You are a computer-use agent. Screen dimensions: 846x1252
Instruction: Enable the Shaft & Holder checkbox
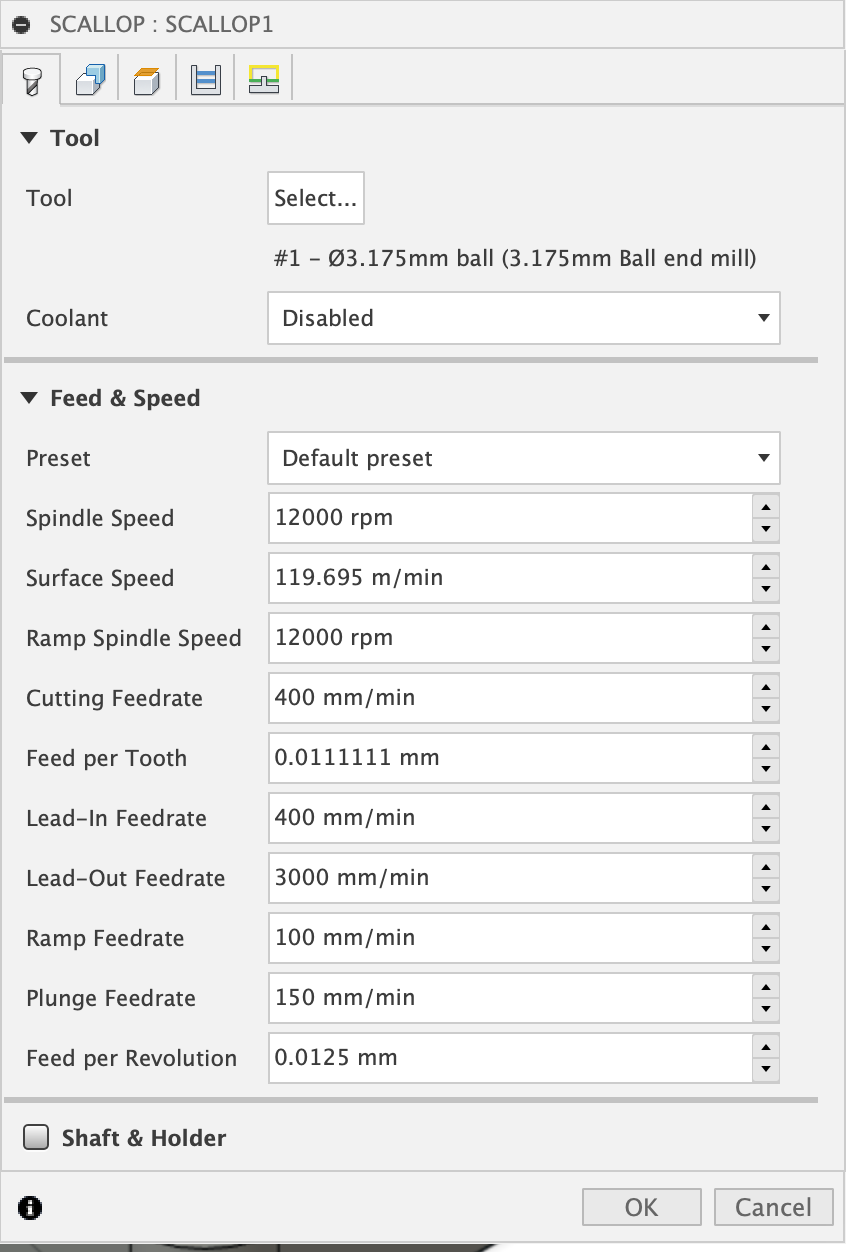[x=37, y=1138]
